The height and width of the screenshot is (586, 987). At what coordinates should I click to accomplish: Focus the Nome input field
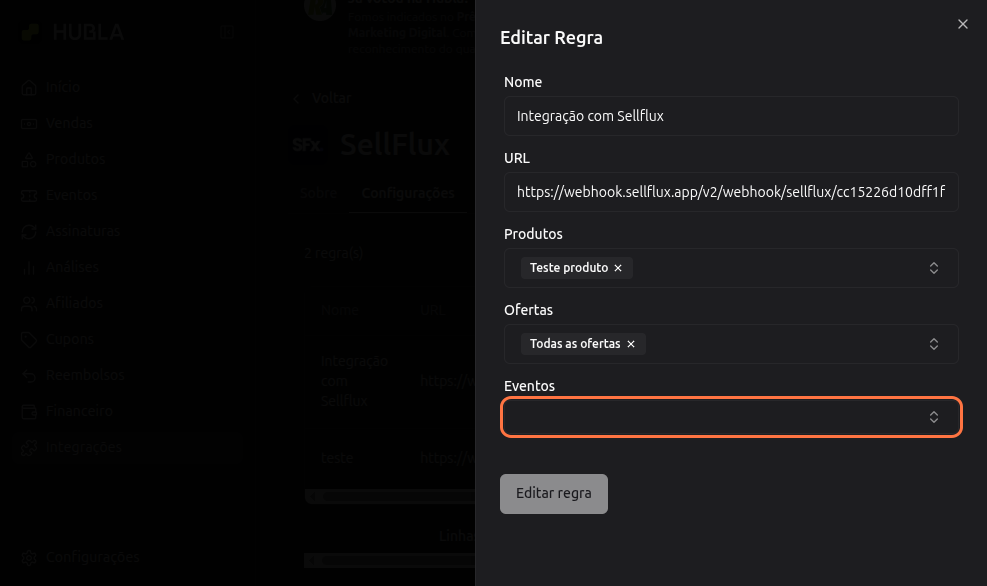(730, 116)
